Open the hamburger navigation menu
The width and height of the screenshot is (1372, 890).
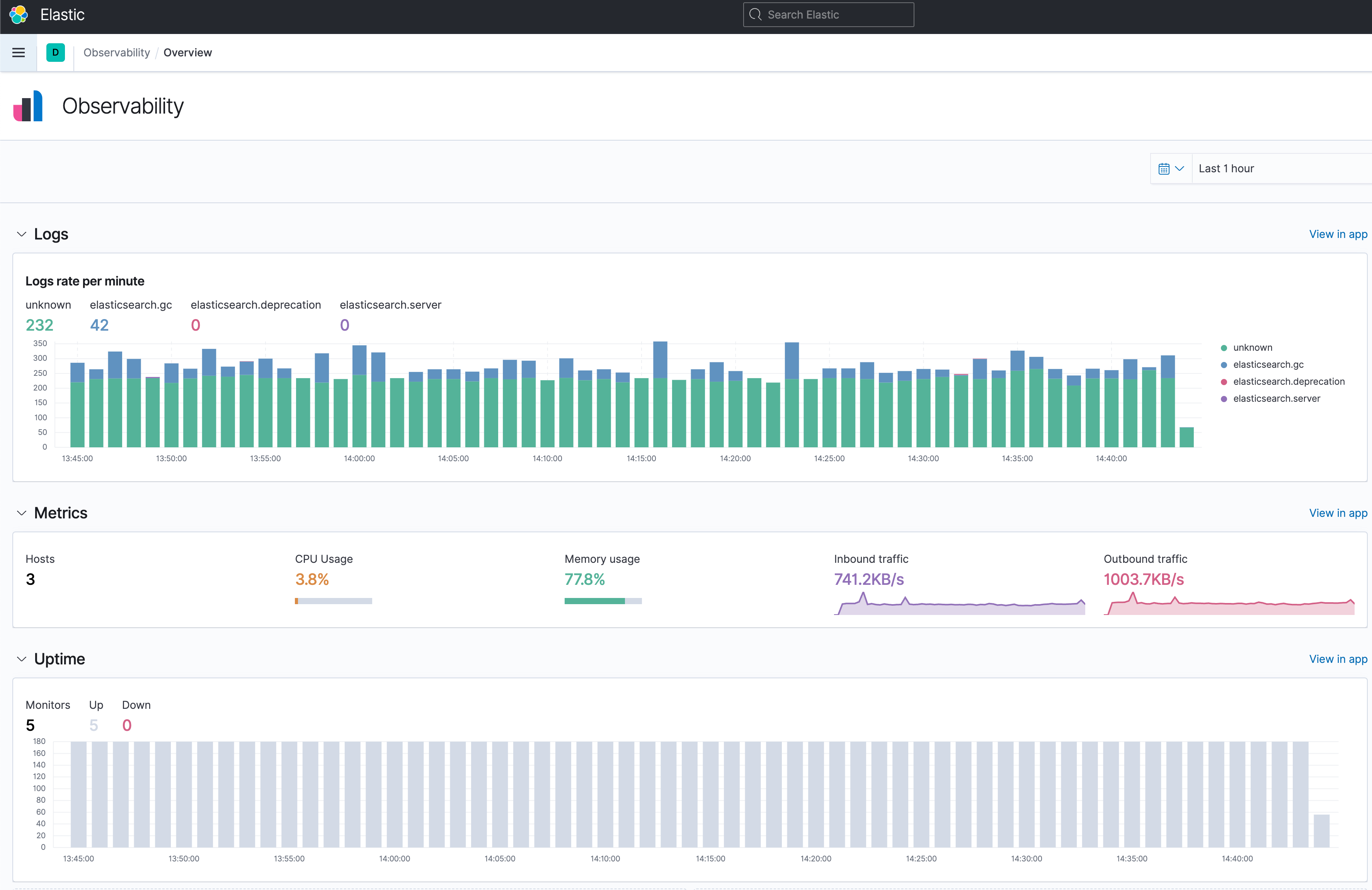click(x=19, y=53)
